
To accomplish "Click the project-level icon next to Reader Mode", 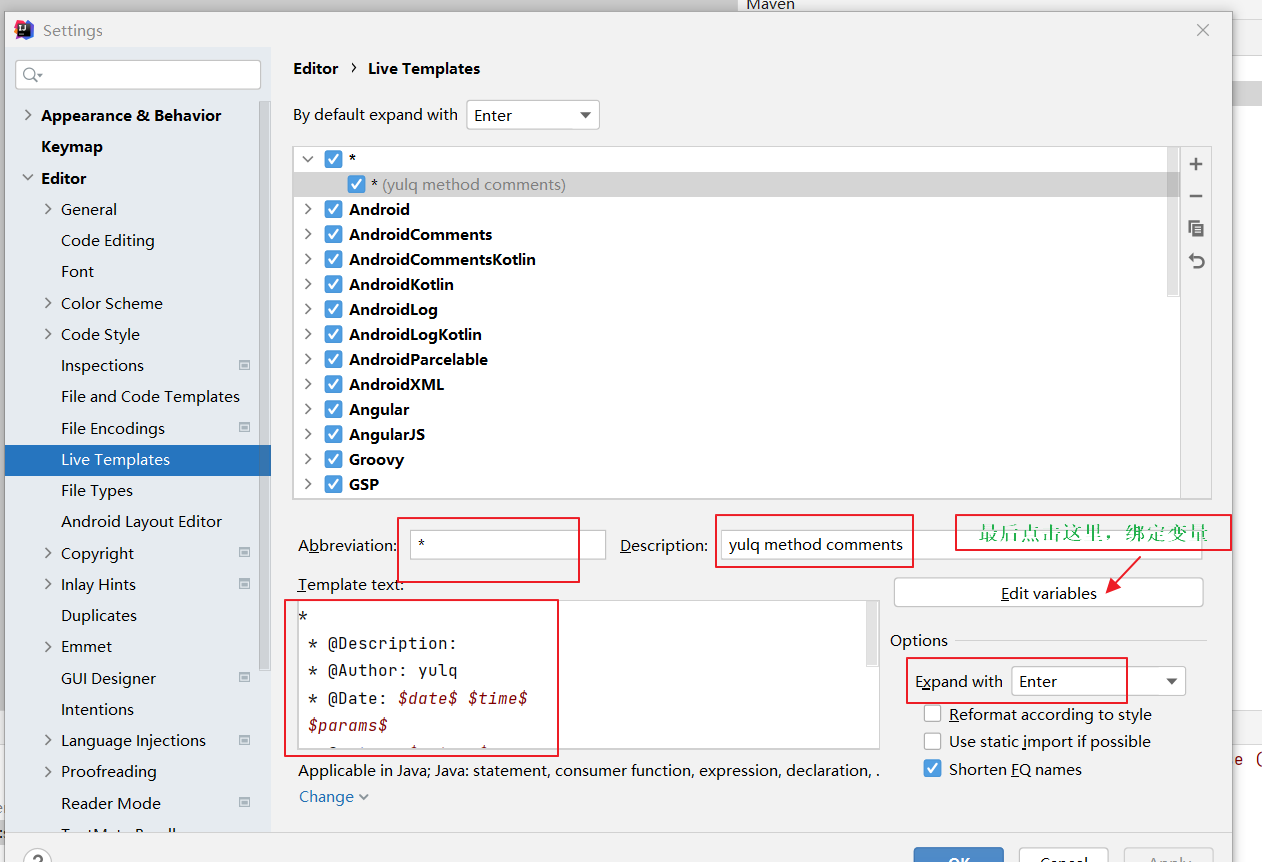I will pos(245,803).
